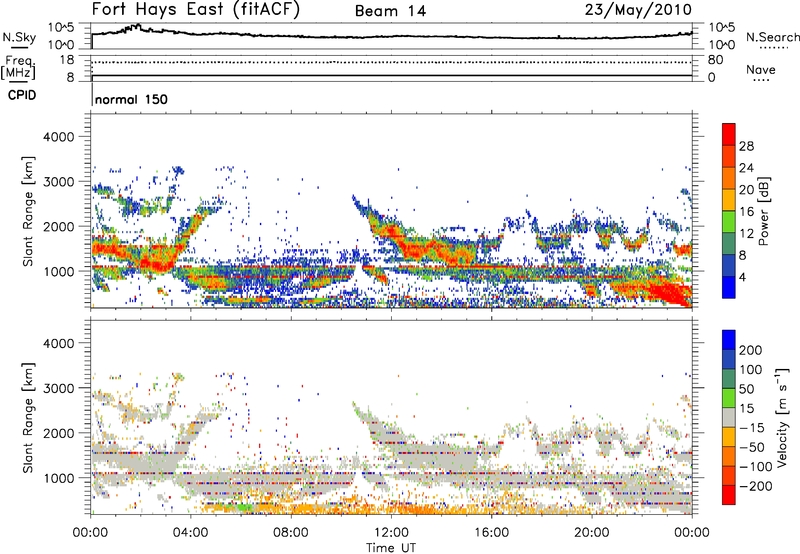Click the power colorbar green 12 dB segment
800x554 pixels.
[x=729, y=222]
